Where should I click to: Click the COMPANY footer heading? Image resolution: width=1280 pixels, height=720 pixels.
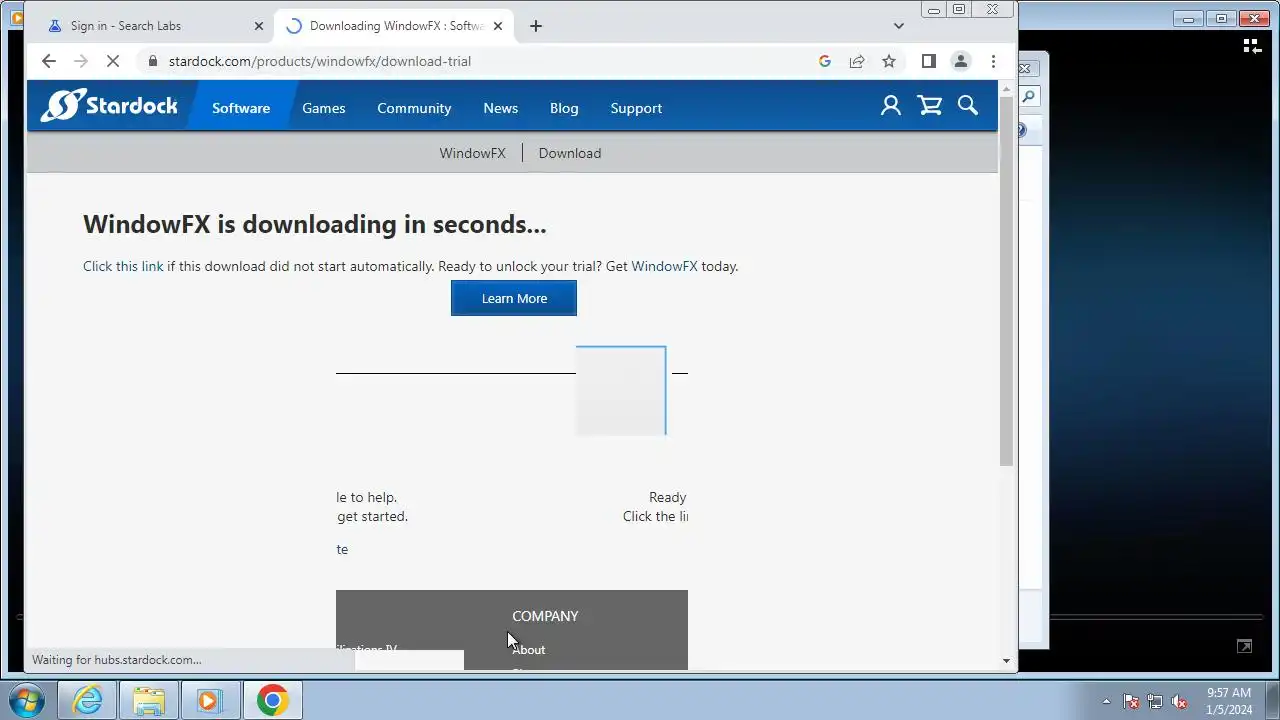click(545, 616)
